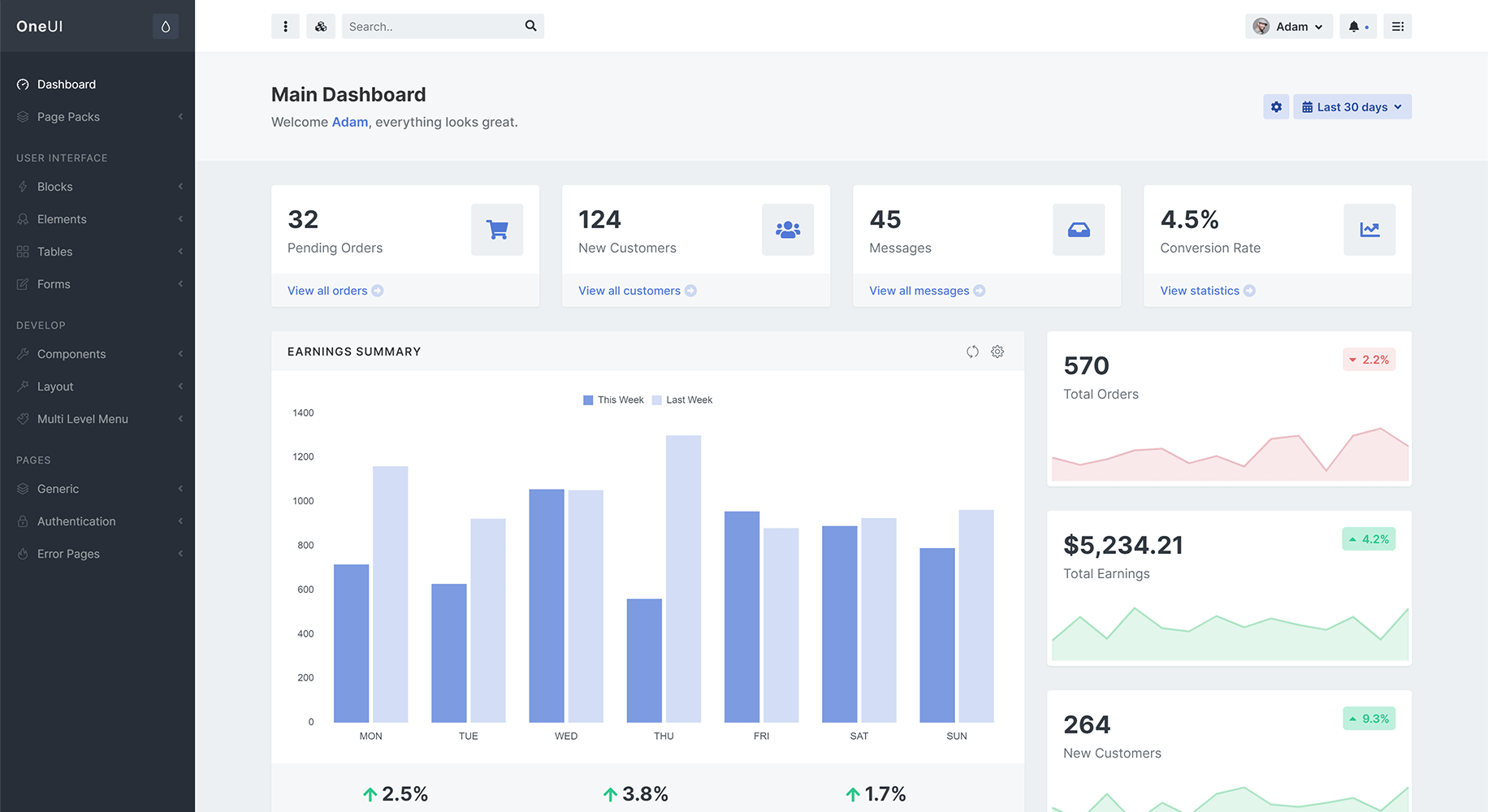
Task: Click the magnifying glass search icon
Action: 530,26
